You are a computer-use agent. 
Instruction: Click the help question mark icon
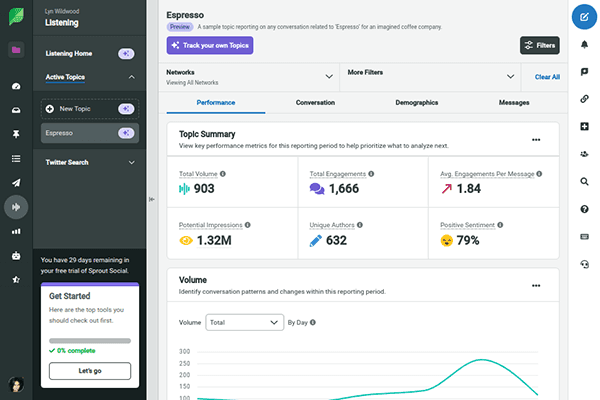(x=584, y=209)
